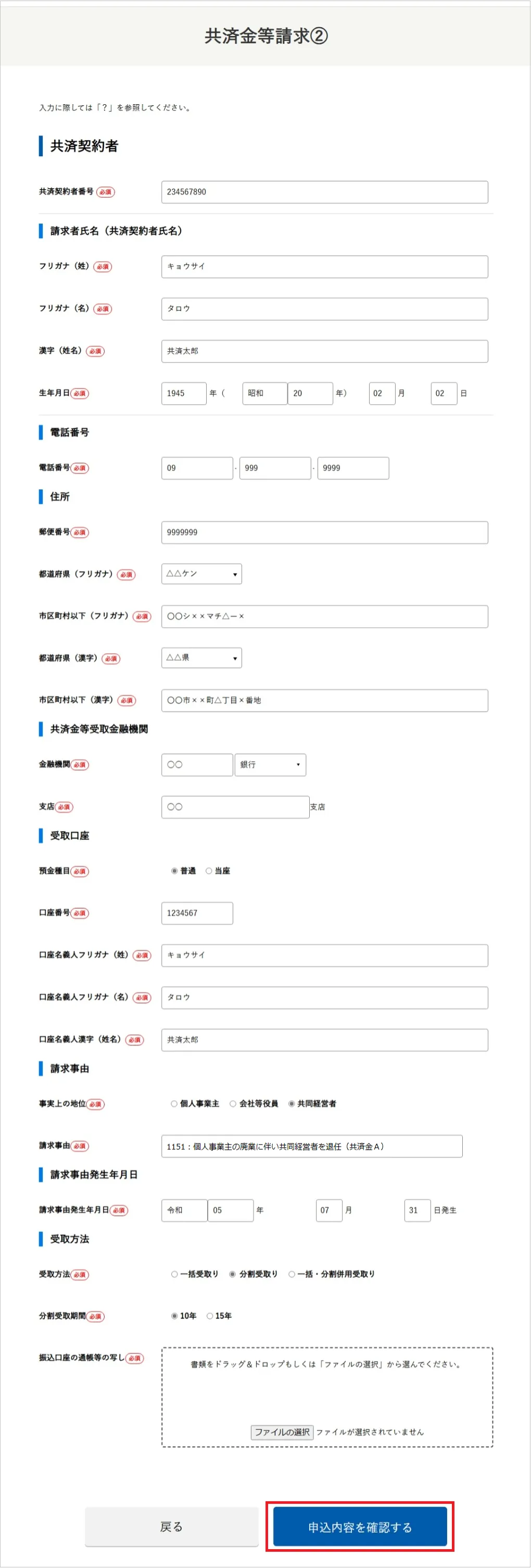Image resolution: width=531 pixels, height=1568 pixels.
Task: Click the 支店 branch name field
Action: (x=235, y=807)
